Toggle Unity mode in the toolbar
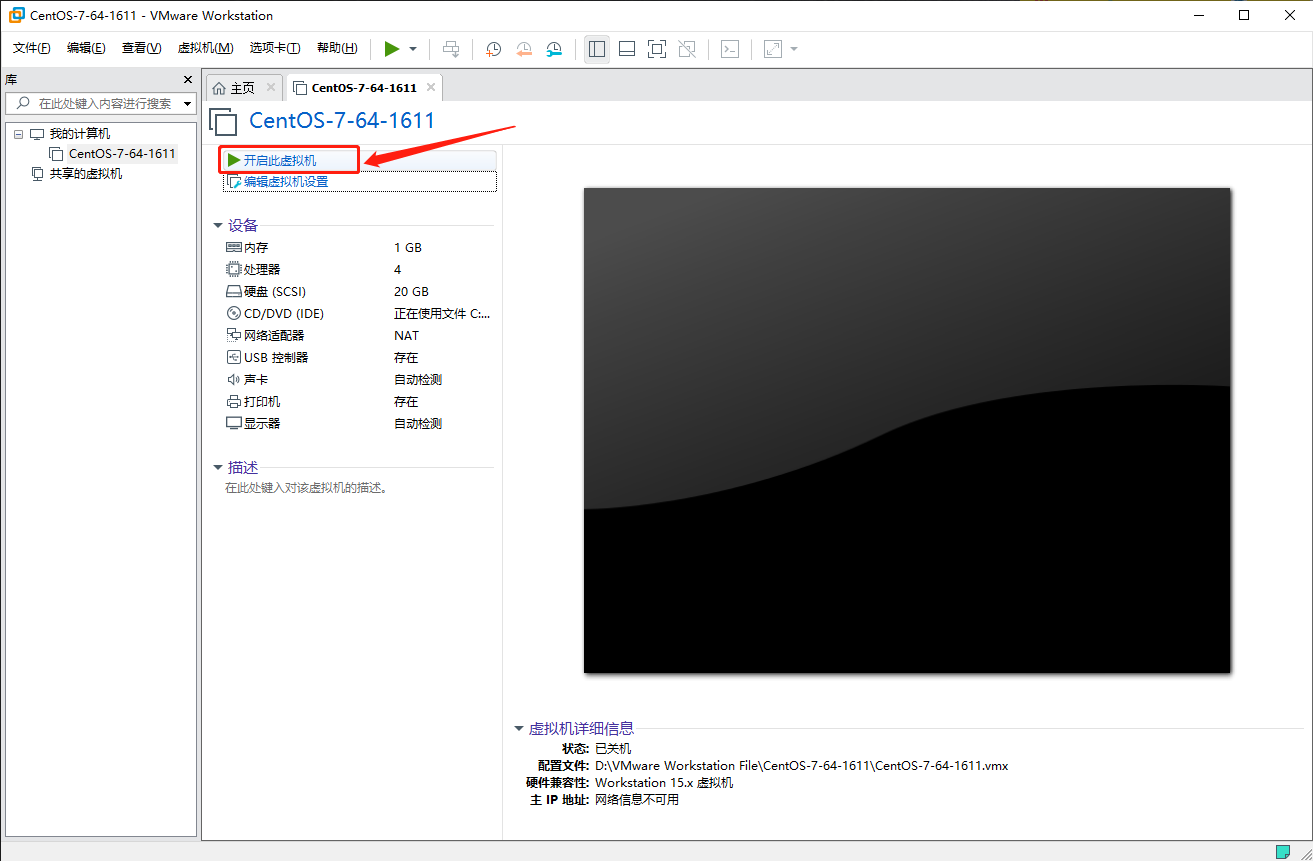Viewport: 1313px width, 861px height. pos(687,48)
